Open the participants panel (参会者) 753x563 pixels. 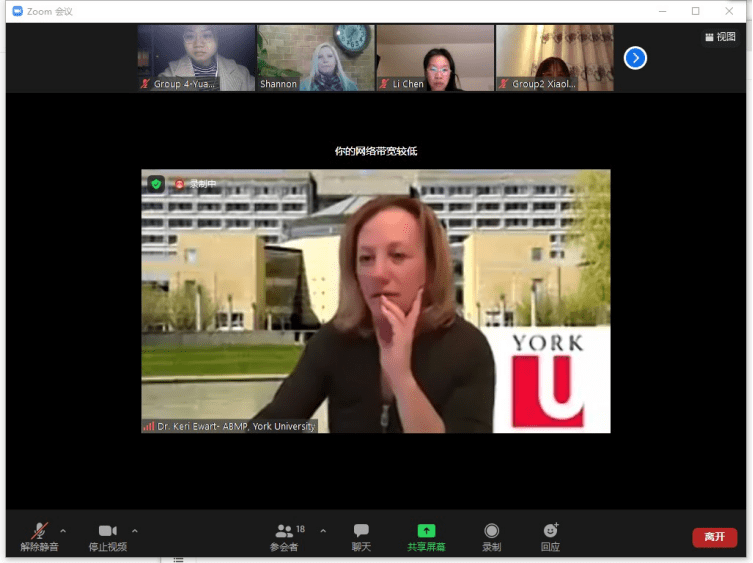point(286,536)
